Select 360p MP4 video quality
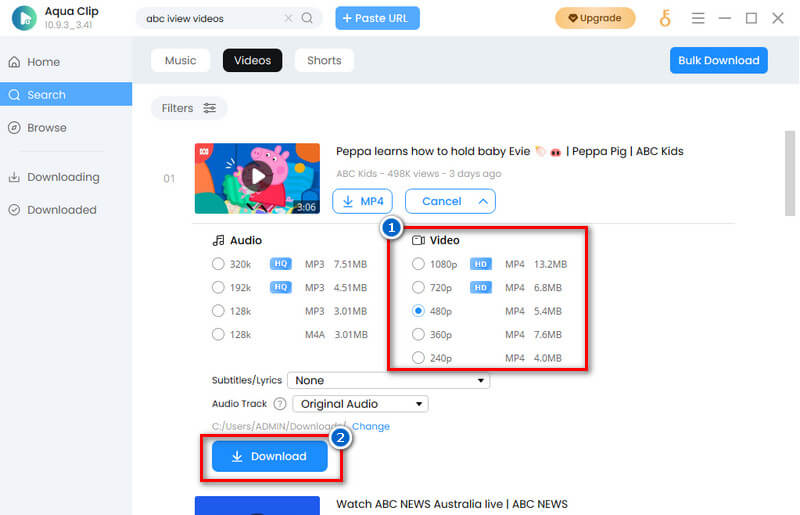This screenshot has width=800, height=515. (418, 334)
